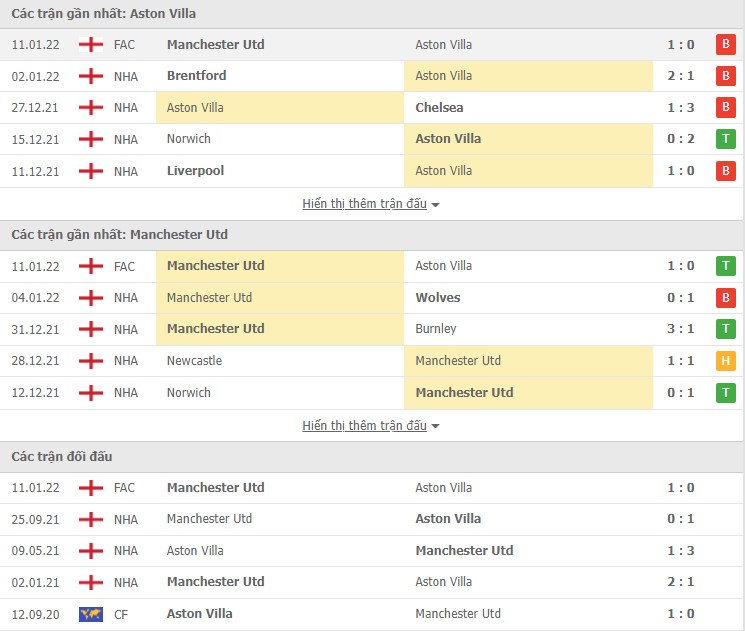This screenshot has width=745, height=631.
Task: Click 3 : 1 score of Burnley match
Action: [681, 329]
